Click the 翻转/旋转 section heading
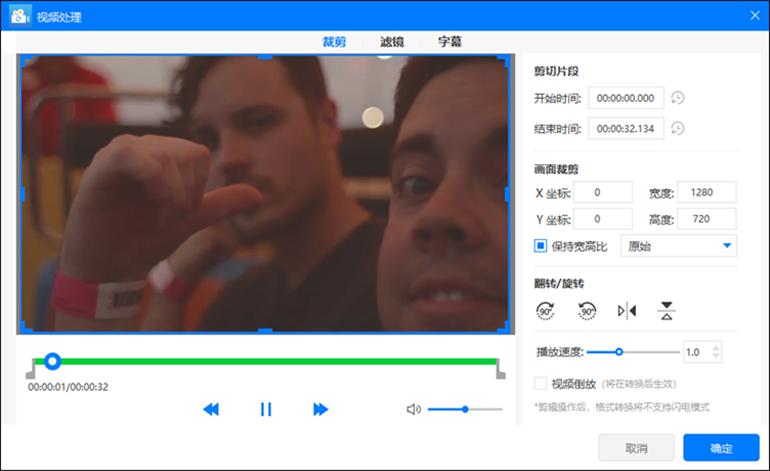770x471 pixels. [559, 283]
